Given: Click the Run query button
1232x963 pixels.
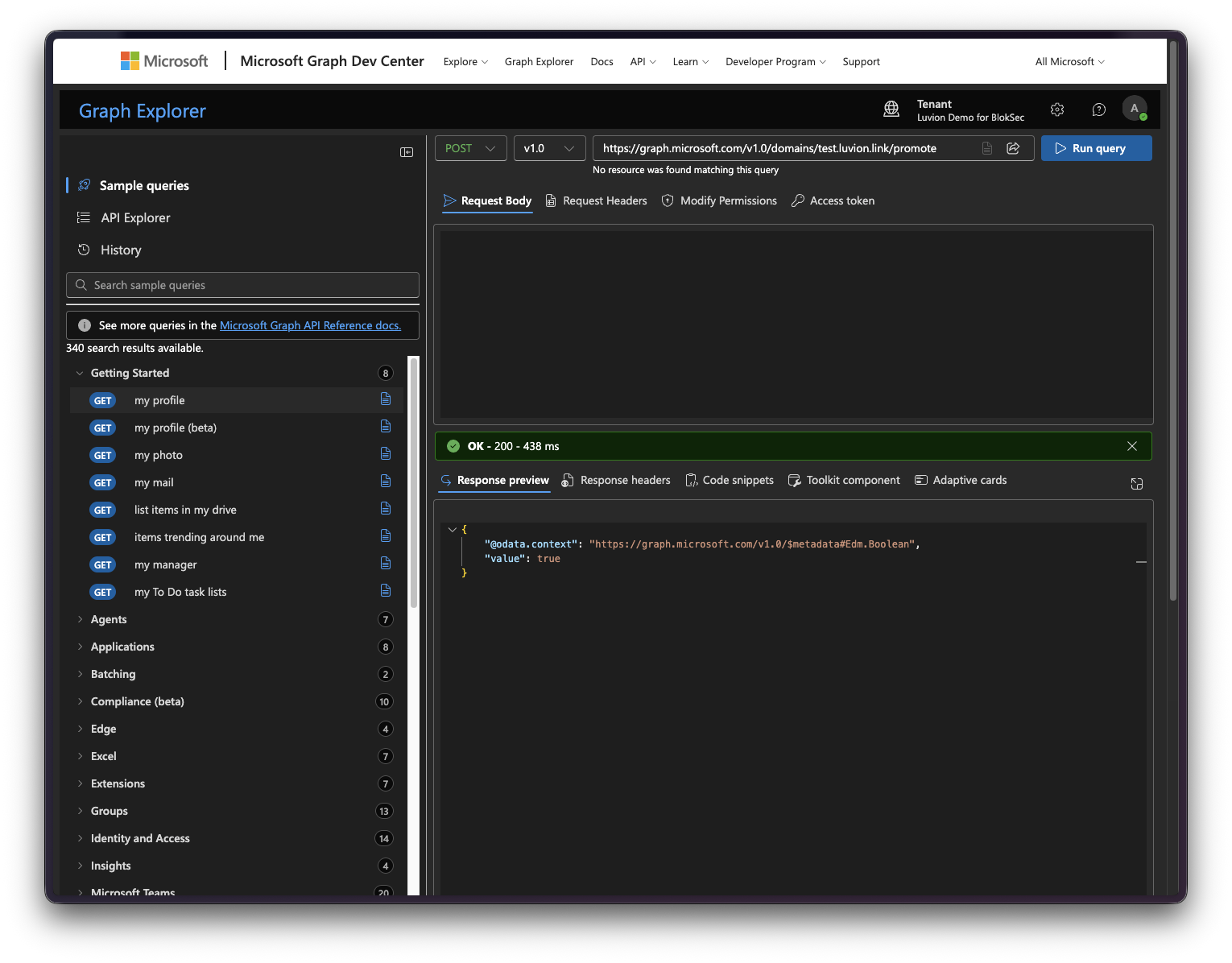Looking at the screenshot, I should pos(1097,148).
